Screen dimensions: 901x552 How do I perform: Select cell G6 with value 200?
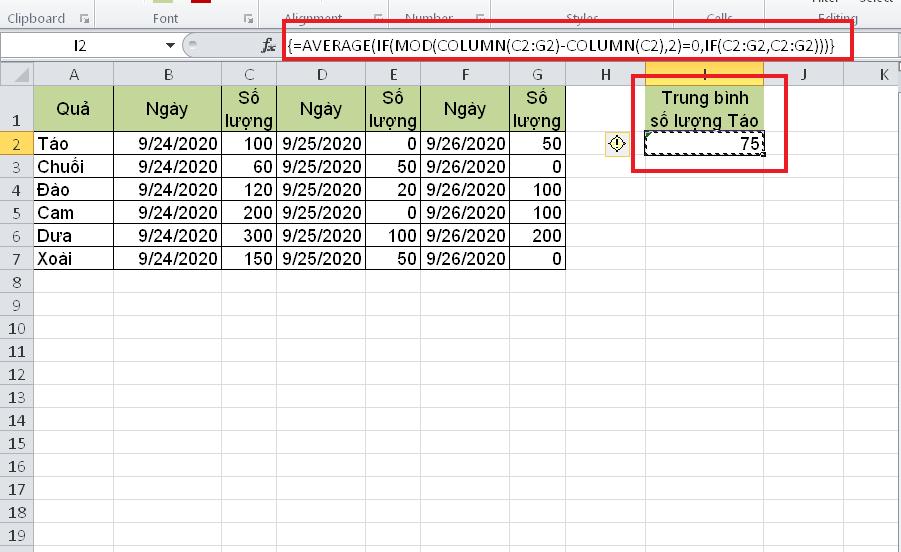537,236
